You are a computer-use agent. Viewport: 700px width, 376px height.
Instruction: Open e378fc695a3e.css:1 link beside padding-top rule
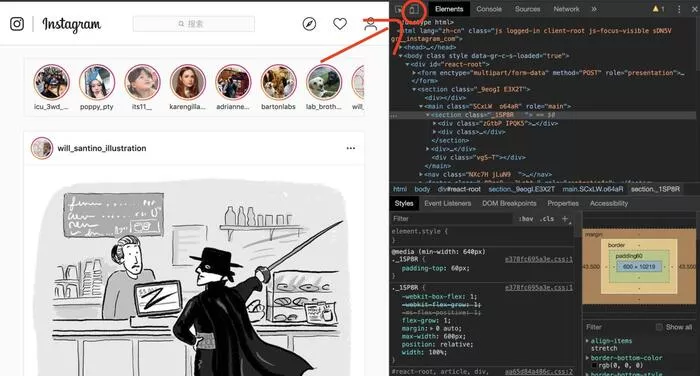538,259
